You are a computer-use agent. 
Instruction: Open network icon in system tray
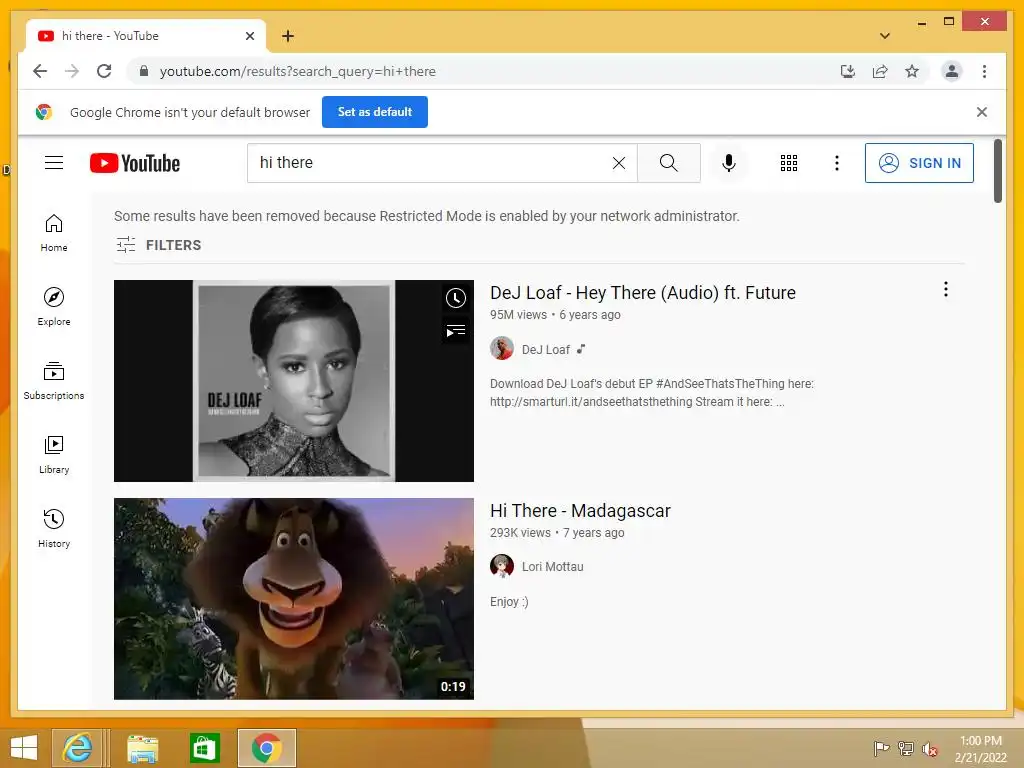[906, 748]
